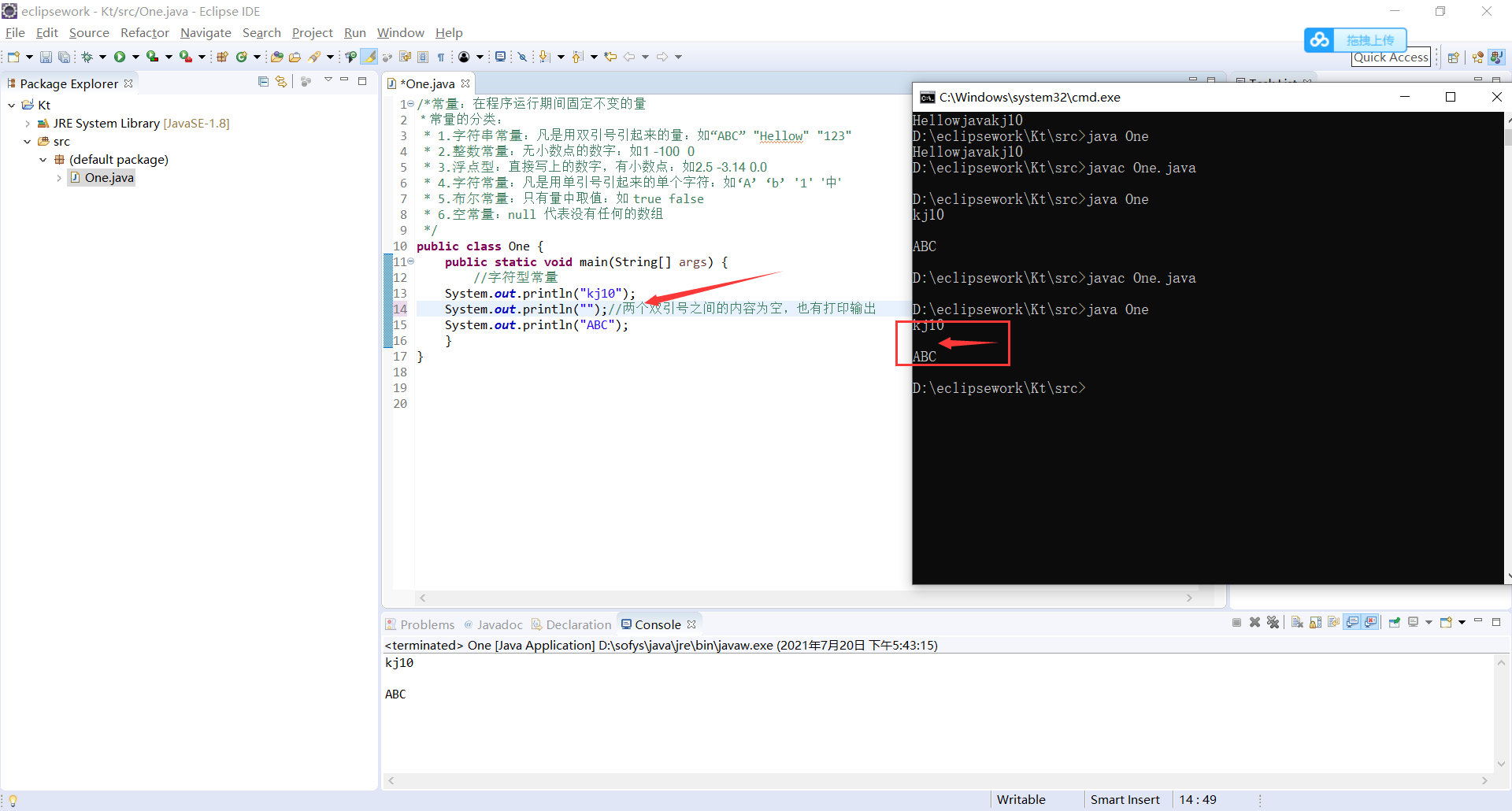Click the Toggle Block Selection icon
This screenshot has height=811, width=1512.
coord(422,57)
